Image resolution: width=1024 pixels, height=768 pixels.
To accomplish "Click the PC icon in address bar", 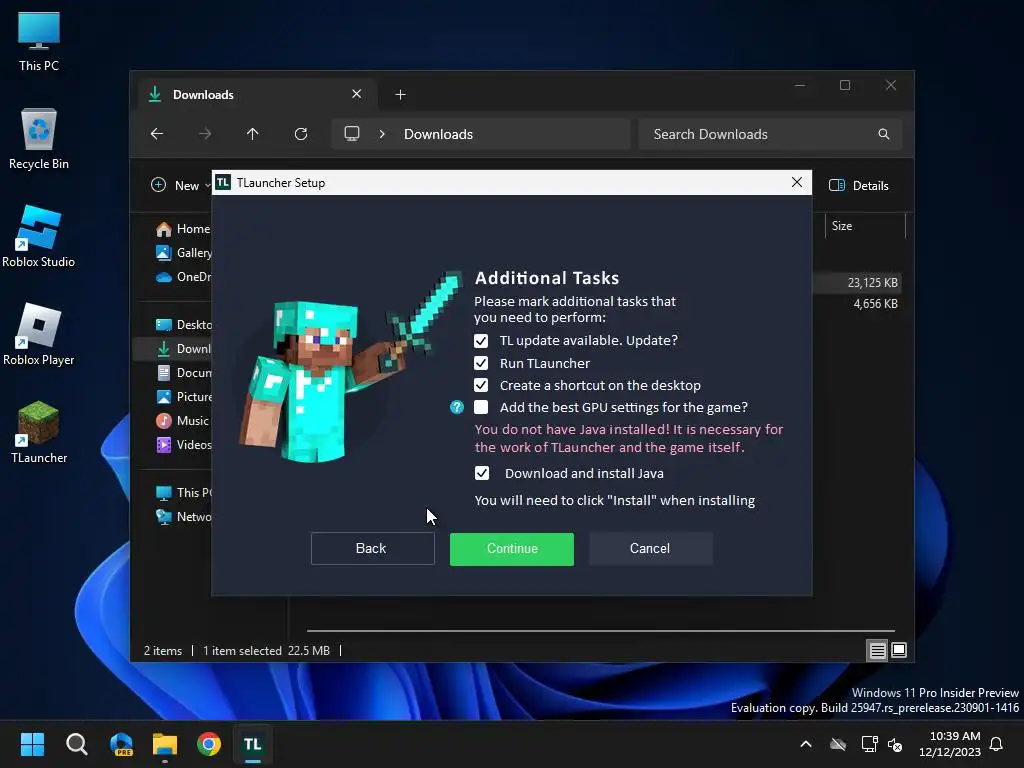I will (352, 134).
